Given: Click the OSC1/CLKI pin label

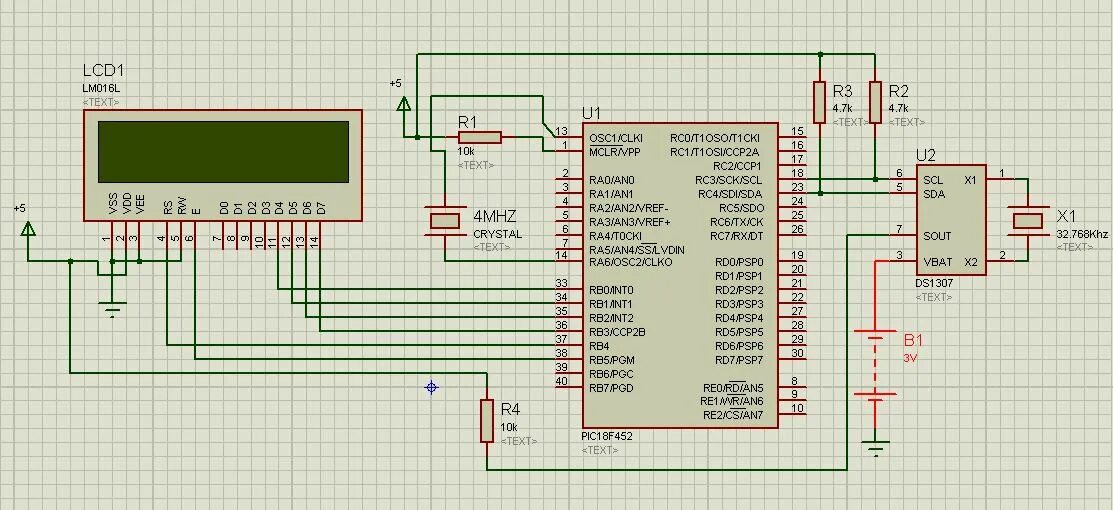Looking at the screenshot, I should (615, 138).
